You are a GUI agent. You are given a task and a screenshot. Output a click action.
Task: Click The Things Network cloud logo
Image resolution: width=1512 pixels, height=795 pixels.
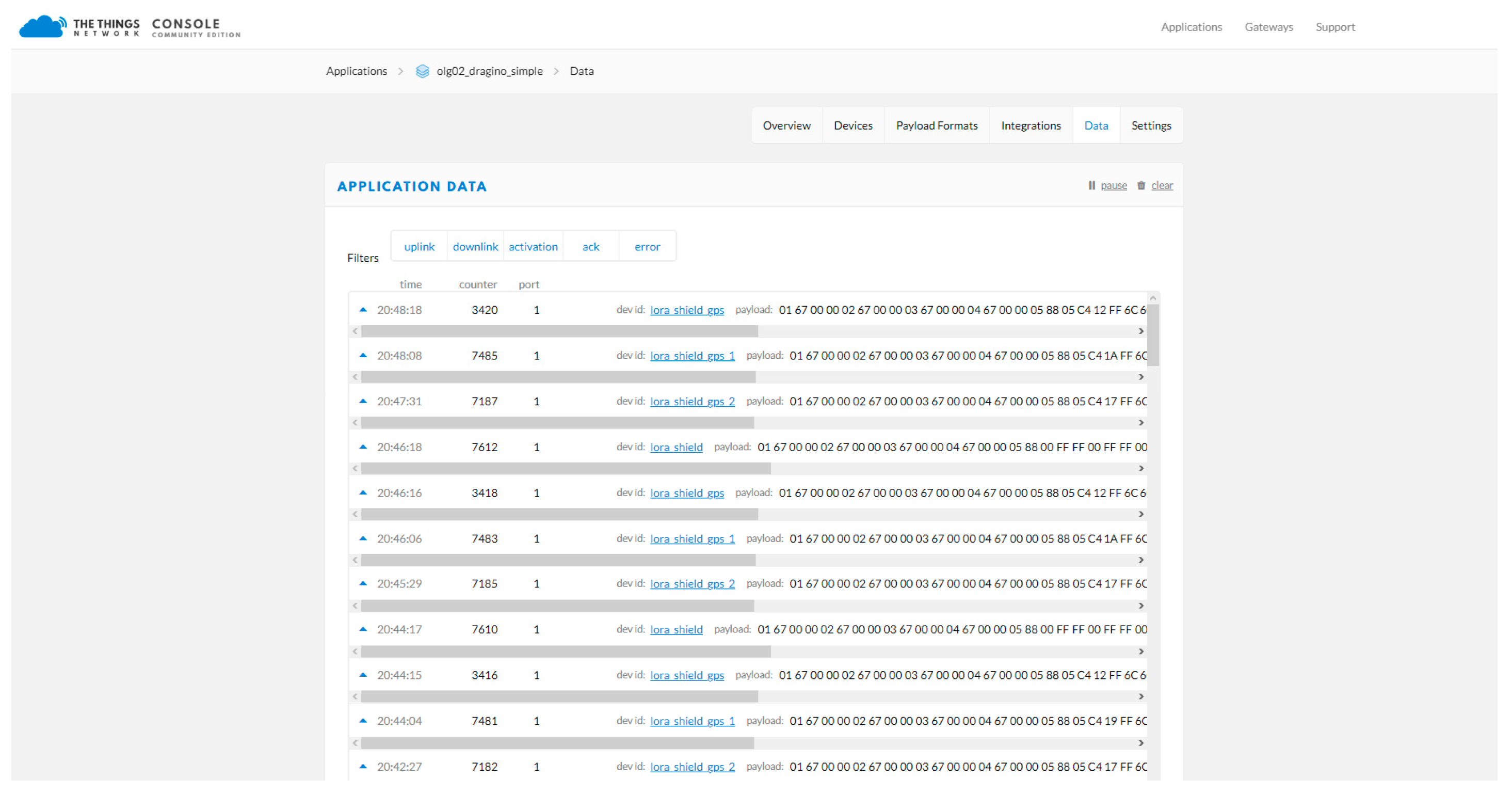(x=42, y=26)
